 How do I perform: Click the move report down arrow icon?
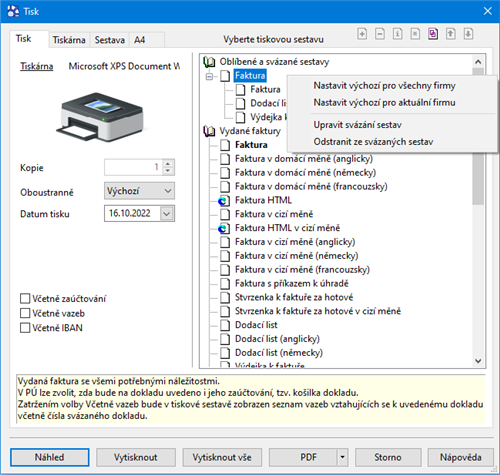[x=468, y=34]
